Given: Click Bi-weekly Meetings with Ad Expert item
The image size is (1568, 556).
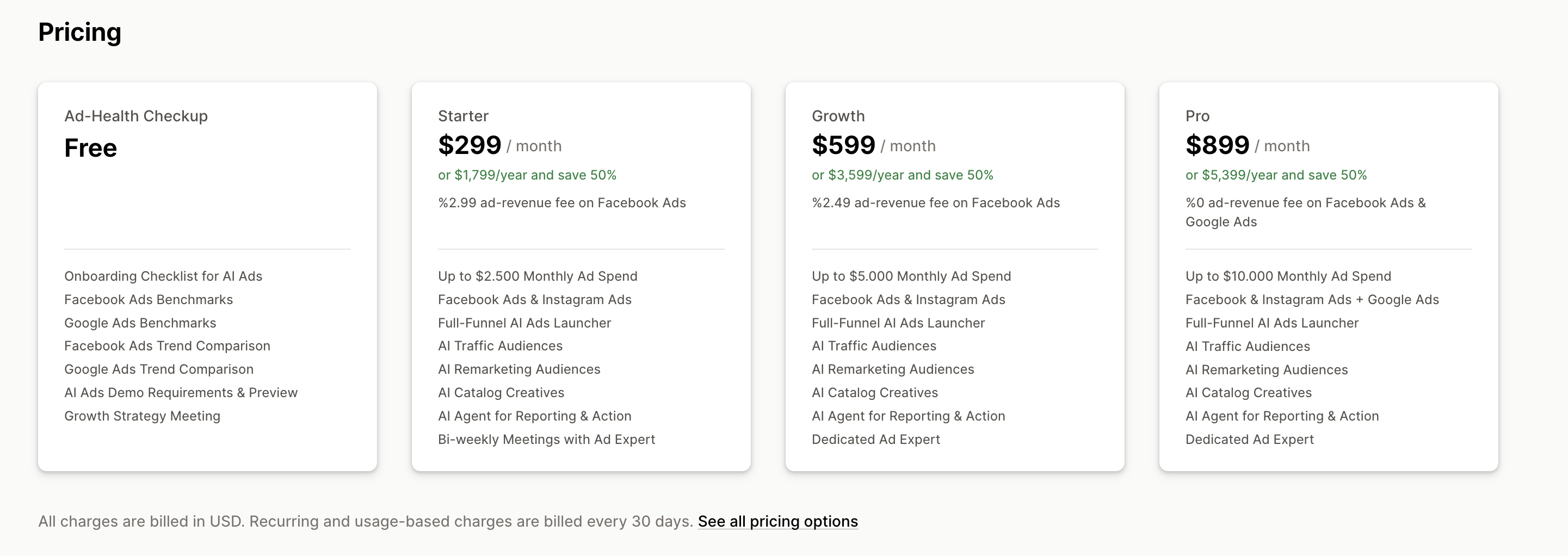Looking at the screenshot, I should tap(546, 439).
